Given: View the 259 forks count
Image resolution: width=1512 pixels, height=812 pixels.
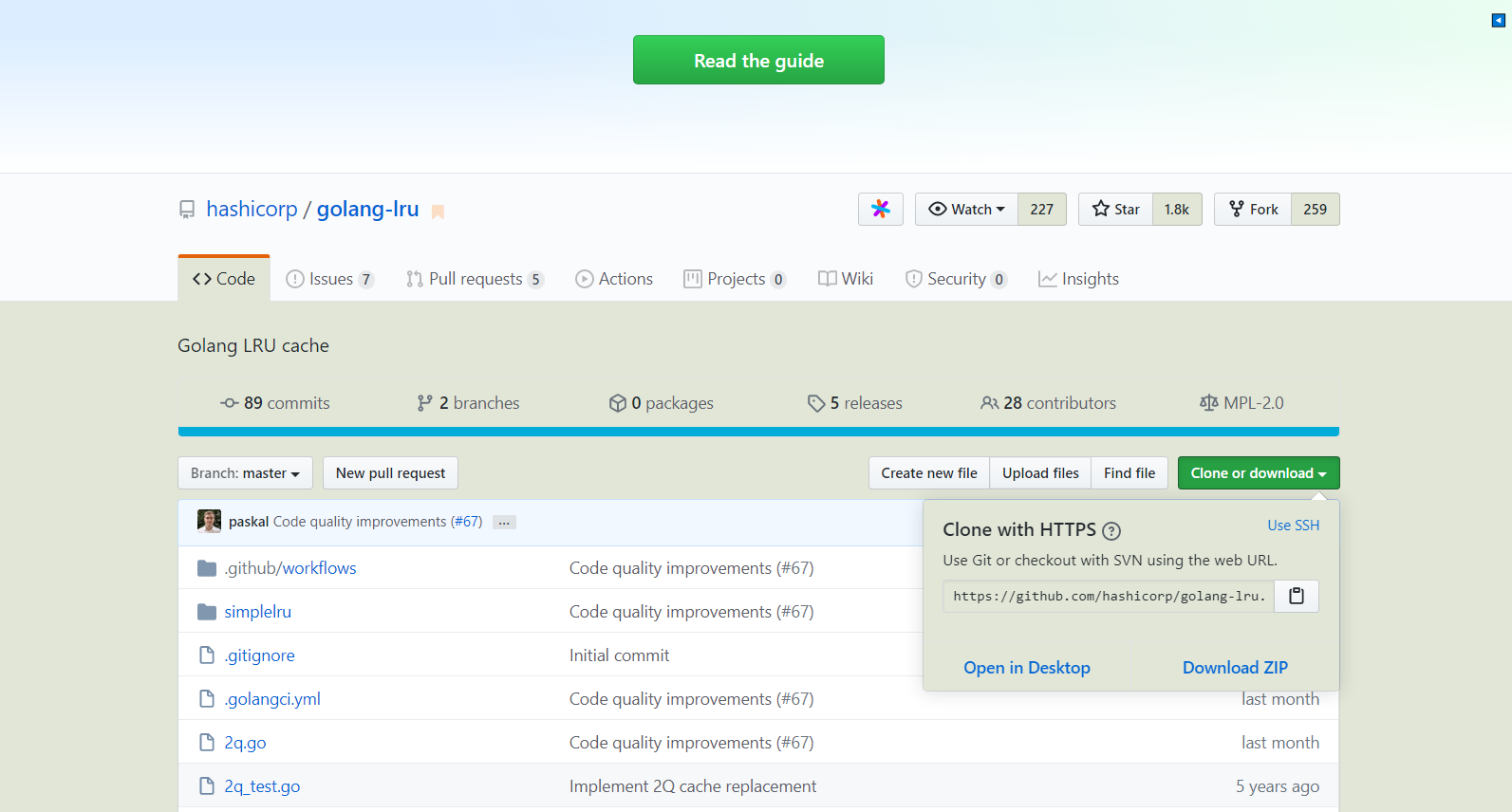Looking at the screenshot, I should 1316,209.
